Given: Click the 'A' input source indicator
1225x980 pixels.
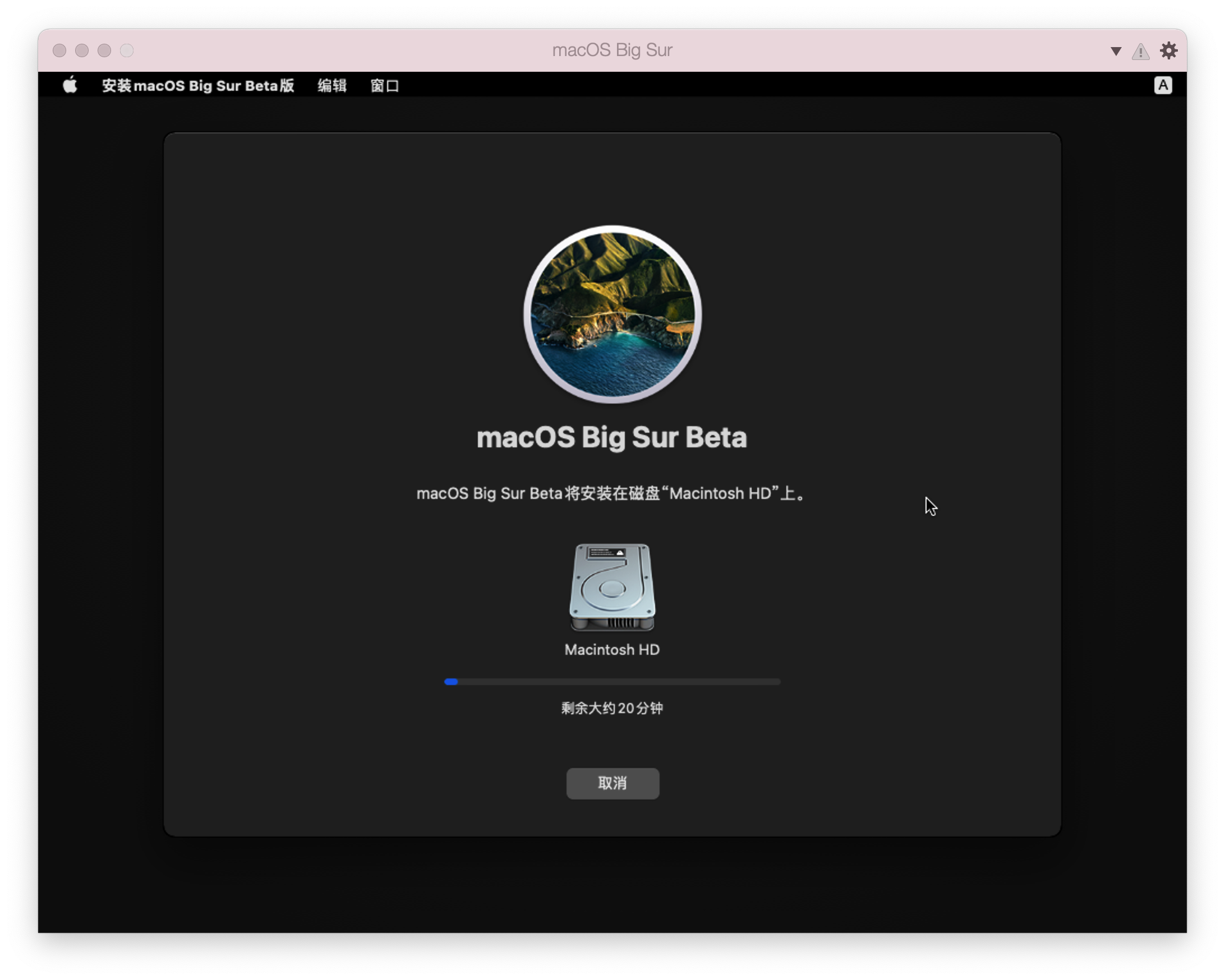Looking at the screenshot, I should coord(1163,85).
